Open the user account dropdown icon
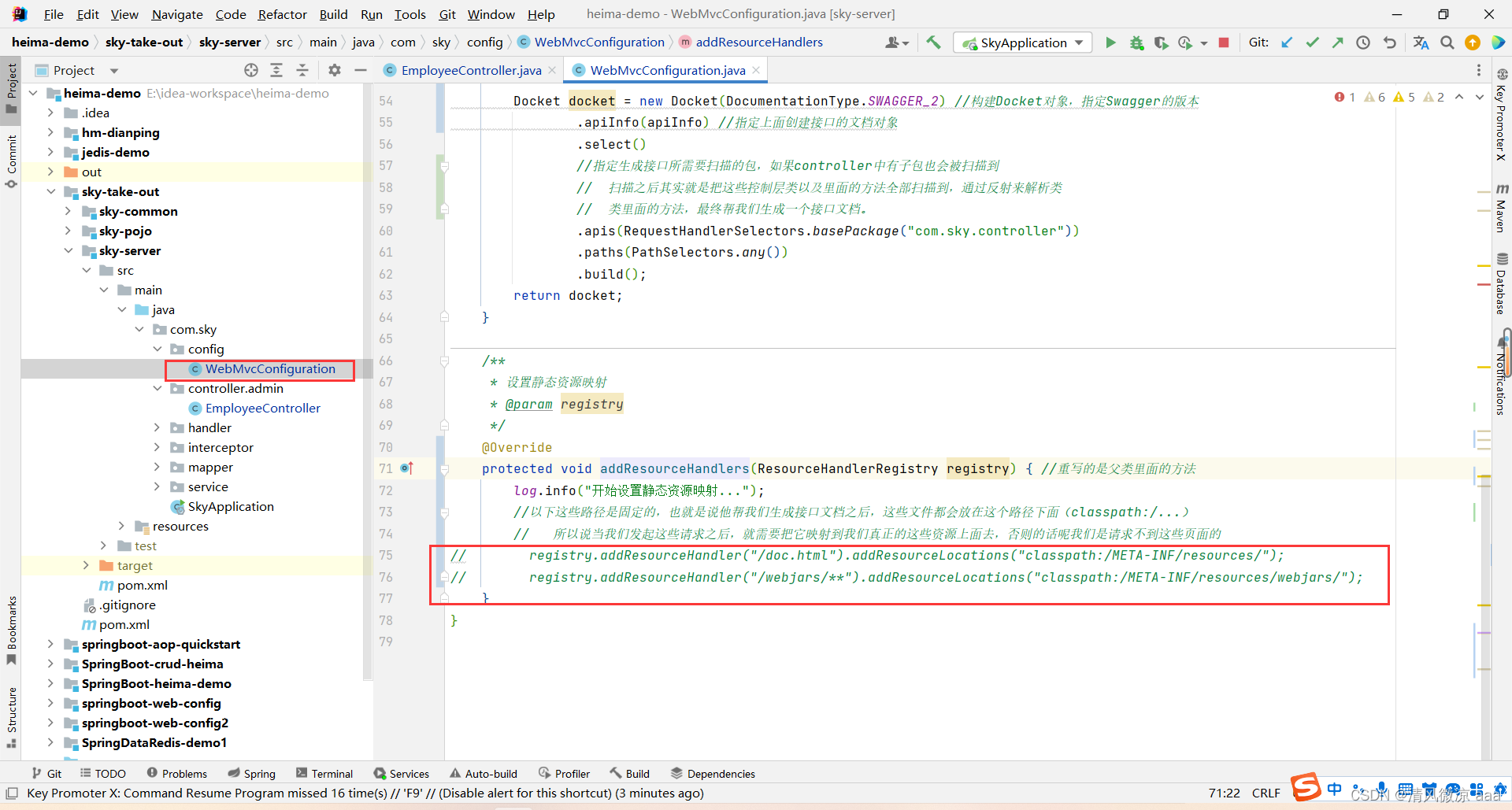 [897, 43]
